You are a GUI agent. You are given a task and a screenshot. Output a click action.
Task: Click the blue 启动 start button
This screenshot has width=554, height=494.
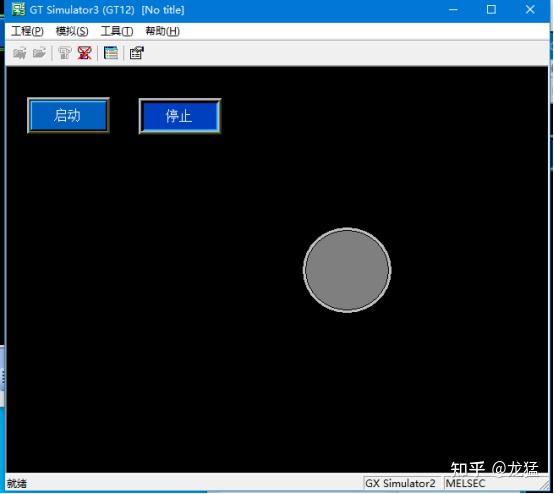click(x=68, y=116)
